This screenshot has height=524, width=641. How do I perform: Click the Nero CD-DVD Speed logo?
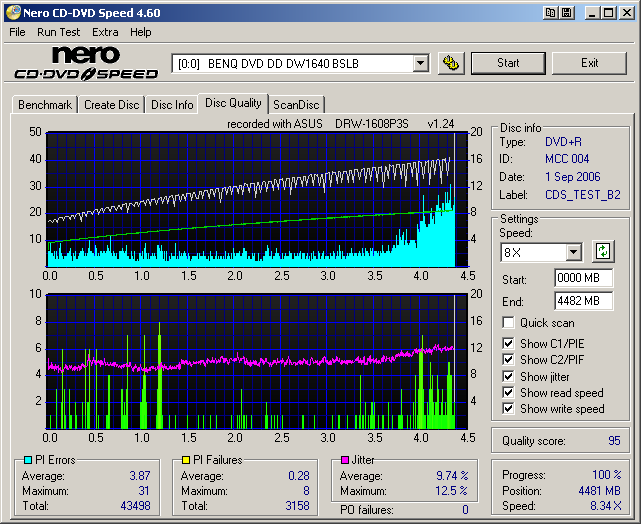(85, 63)
